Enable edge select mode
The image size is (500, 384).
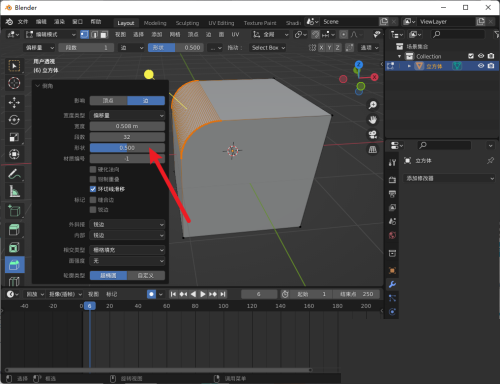[94, 34]
